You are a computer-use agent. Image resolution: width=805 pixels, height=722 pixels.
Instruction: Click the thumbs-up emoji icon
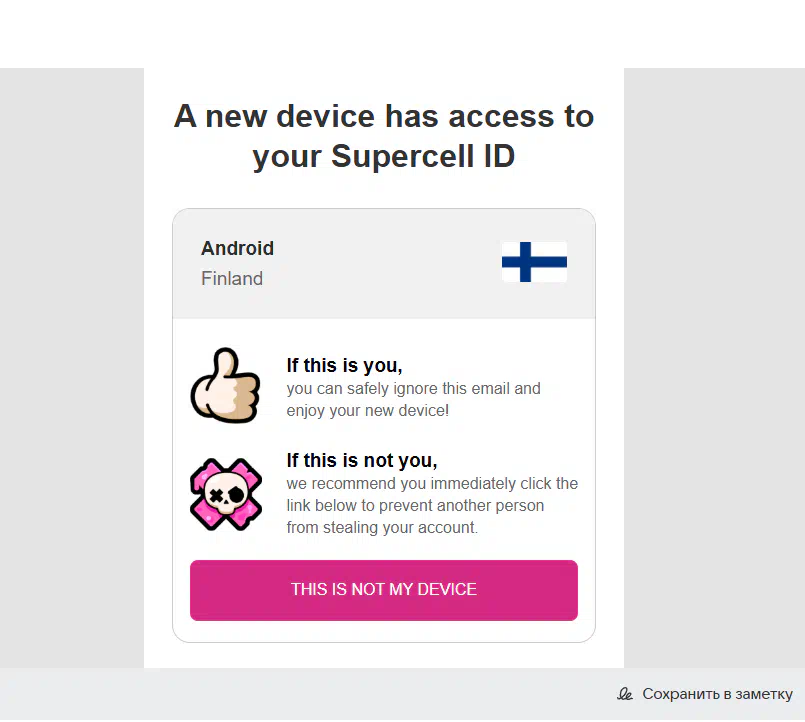[x=225, y=386]
